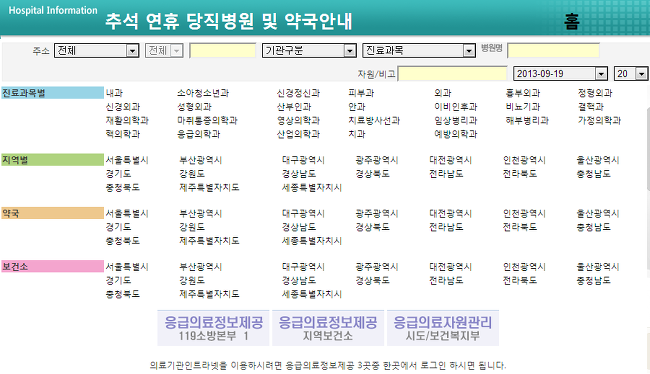The image size is (650, 374).
Task: Pick 영상의학과 department link
Action: click(298, 120)
